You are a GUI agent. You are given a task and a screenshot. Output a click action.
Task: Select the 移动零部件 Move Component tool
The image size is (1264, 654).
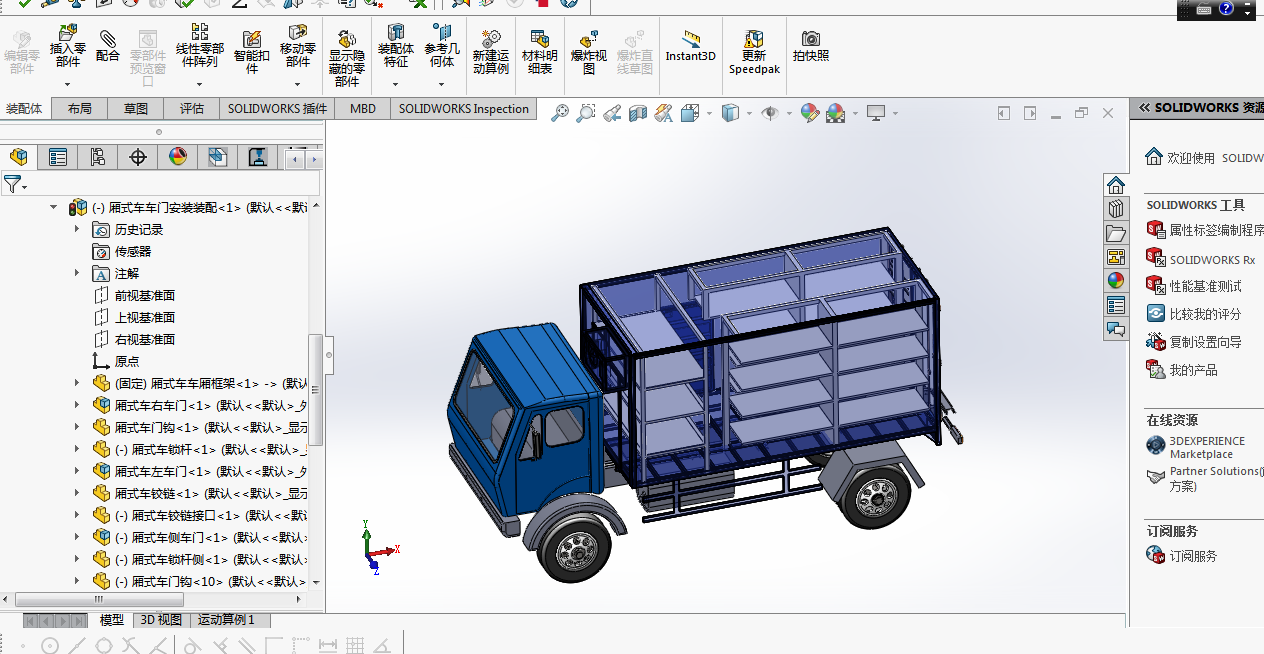coord(298,47)
